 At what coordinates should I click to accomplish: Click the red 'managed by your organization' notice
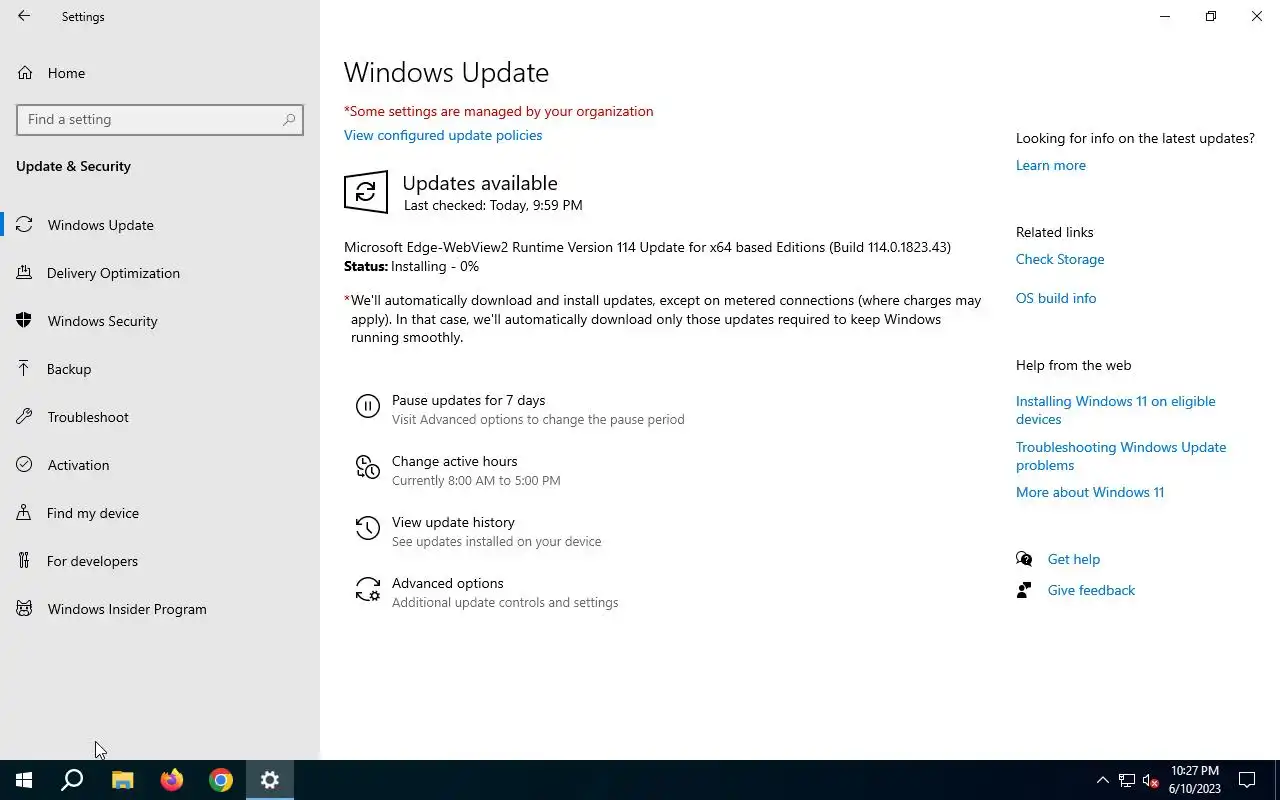click(x=498, y=111)
